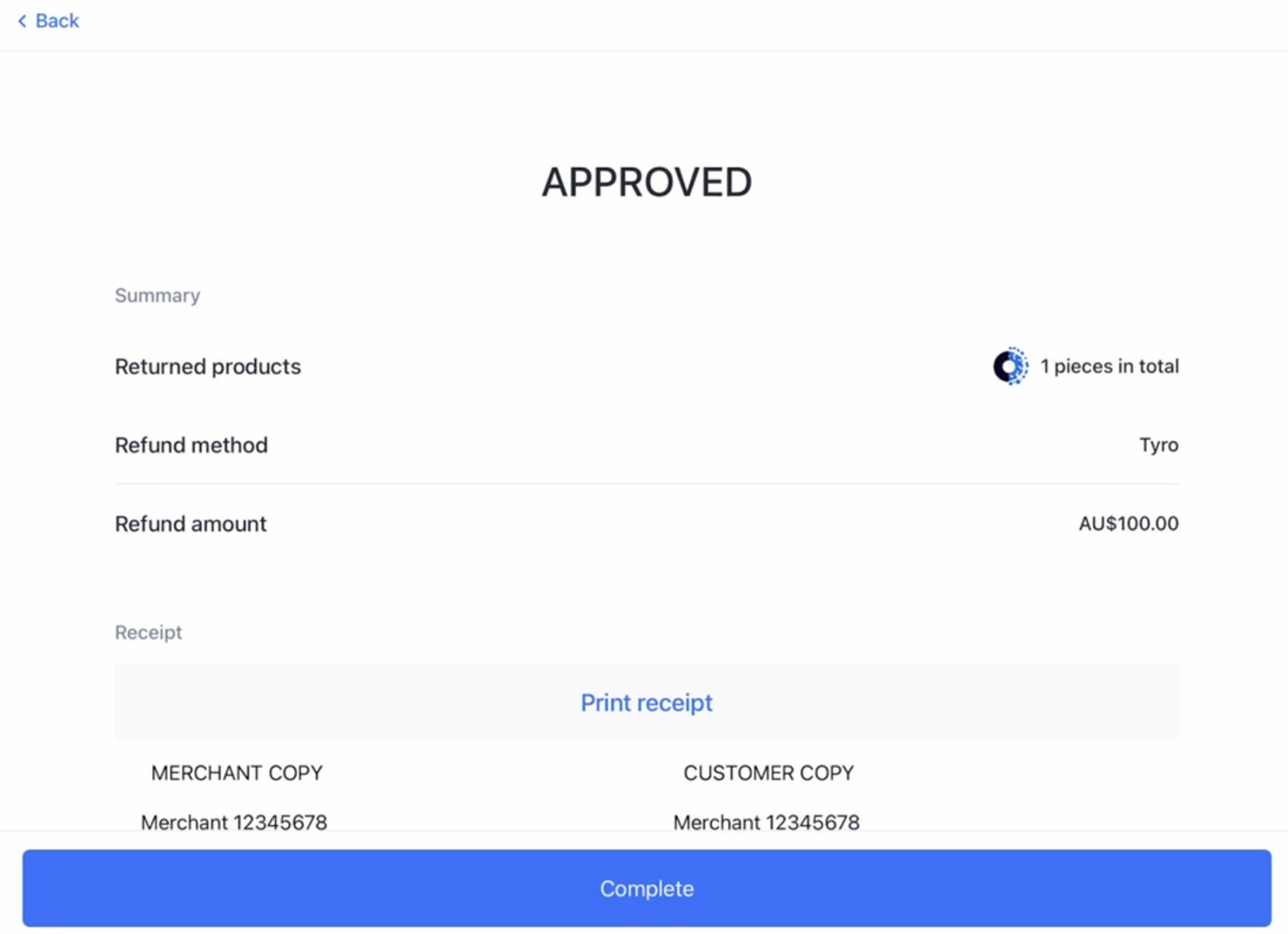Select the APPROVED status heading

[646, 183]
